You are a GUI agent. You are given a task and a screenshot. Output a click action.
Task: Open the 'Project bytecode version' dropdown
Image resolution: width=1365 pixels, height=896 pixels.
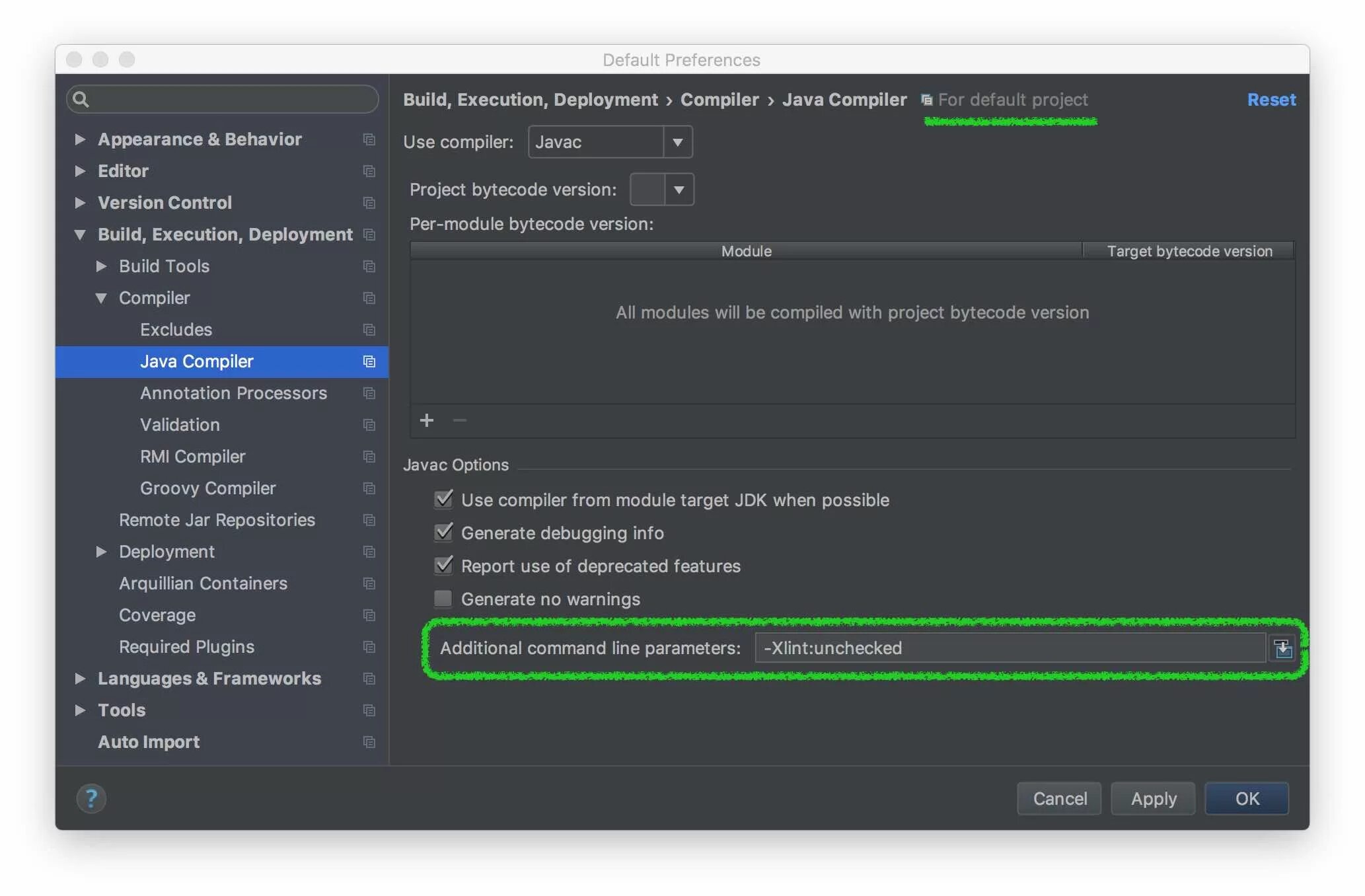678,190
